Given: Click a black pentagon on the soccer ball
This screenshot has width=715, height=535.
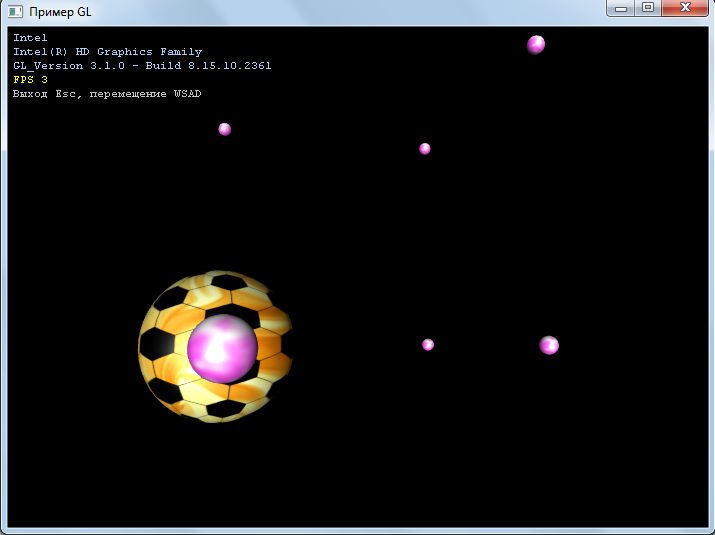Looking at the screenshot, I should click(155, 345).
